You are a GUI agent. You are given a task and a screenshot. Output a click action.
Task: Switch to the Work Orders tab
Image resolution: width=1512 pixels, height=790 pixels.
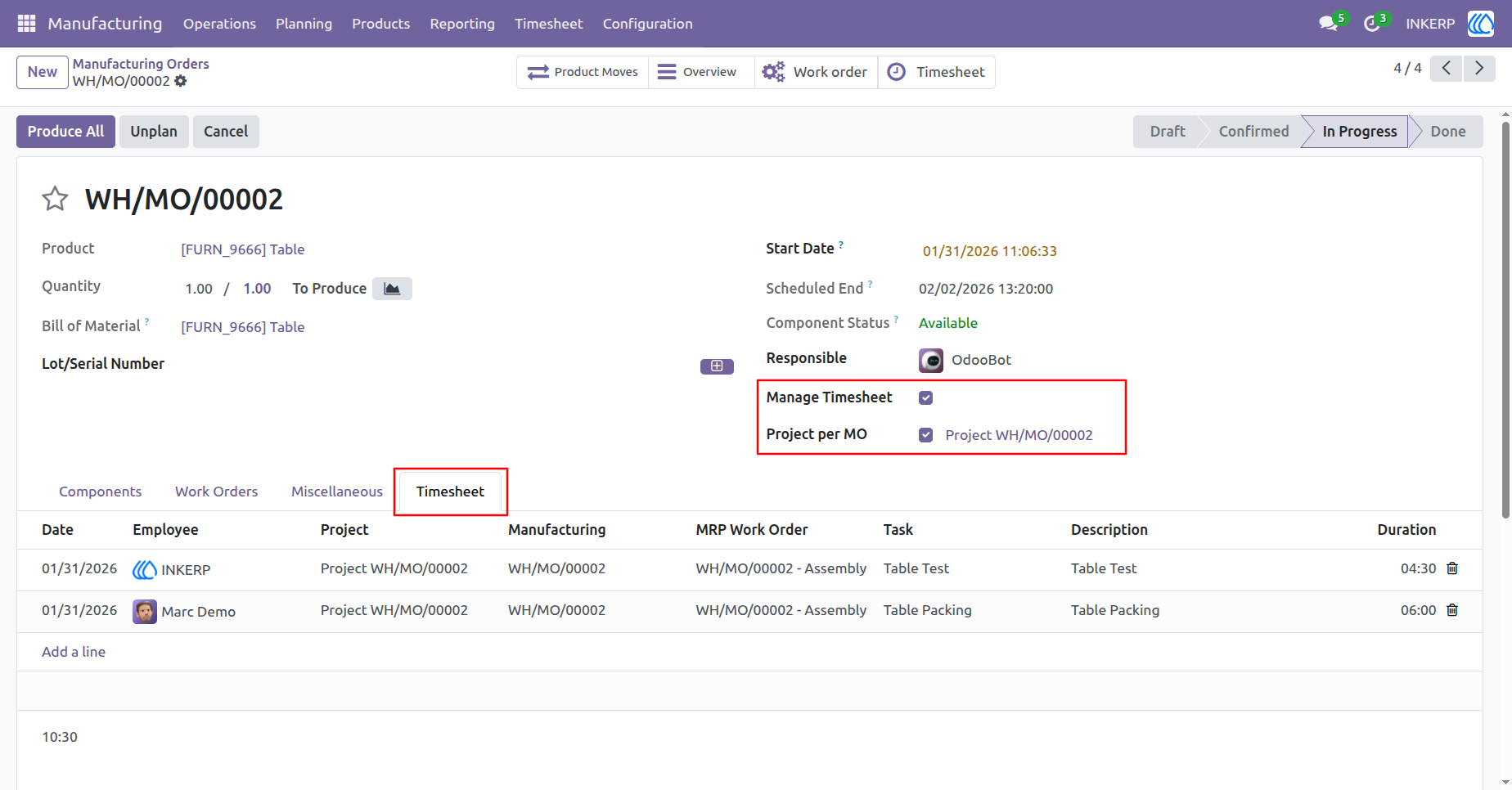(x=216, y=492)
